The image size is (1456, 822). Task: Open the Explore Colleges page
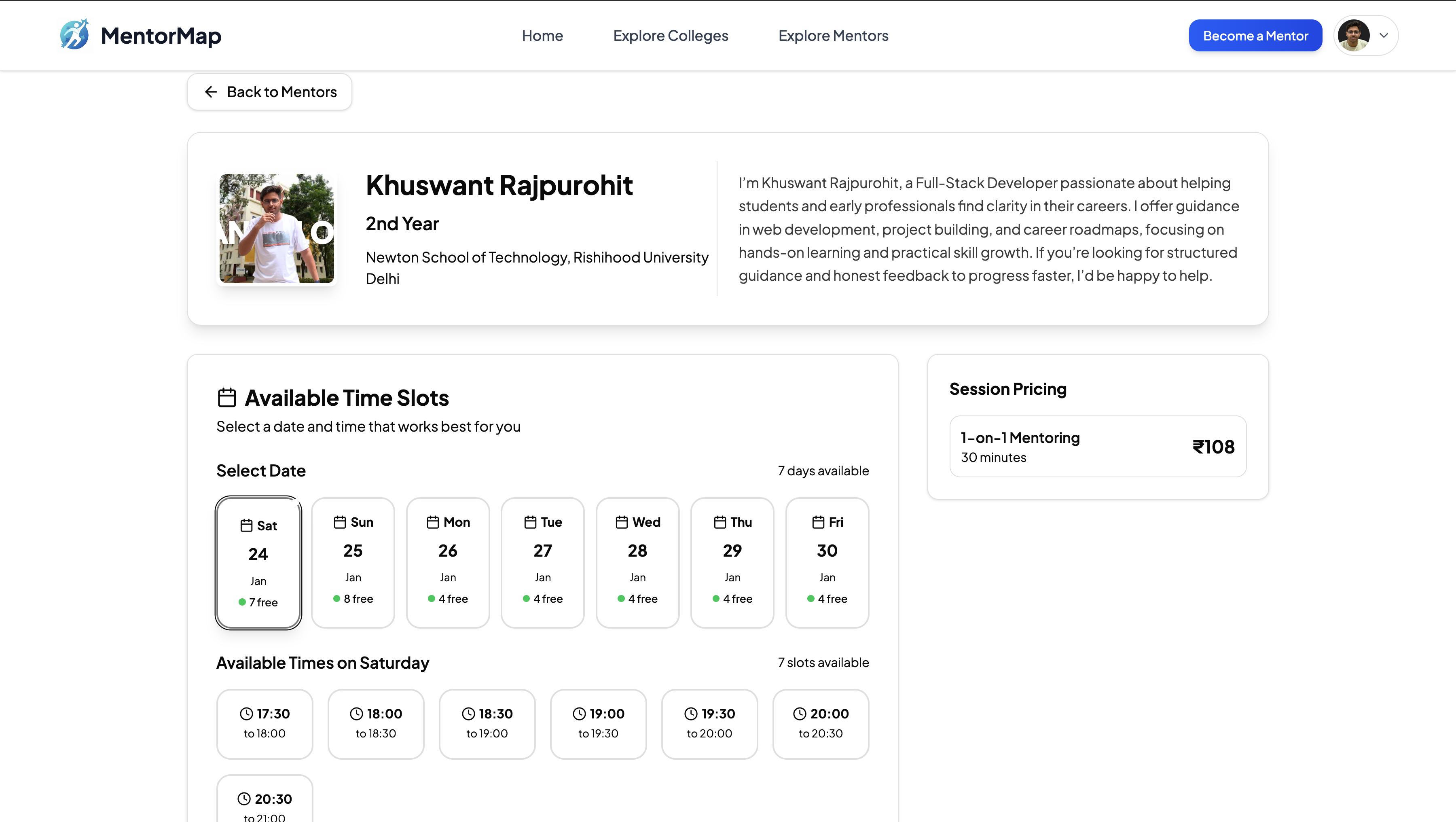(x=670, y=35)
